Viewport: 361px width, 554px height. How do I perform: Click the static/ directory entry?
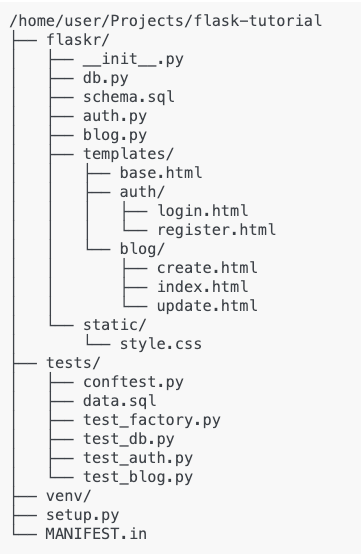tap(115, 325)
